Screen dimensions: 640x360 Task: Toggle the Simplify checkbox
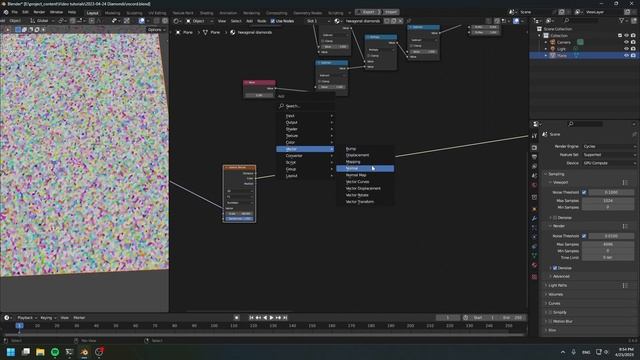click(x=550, y=312)
